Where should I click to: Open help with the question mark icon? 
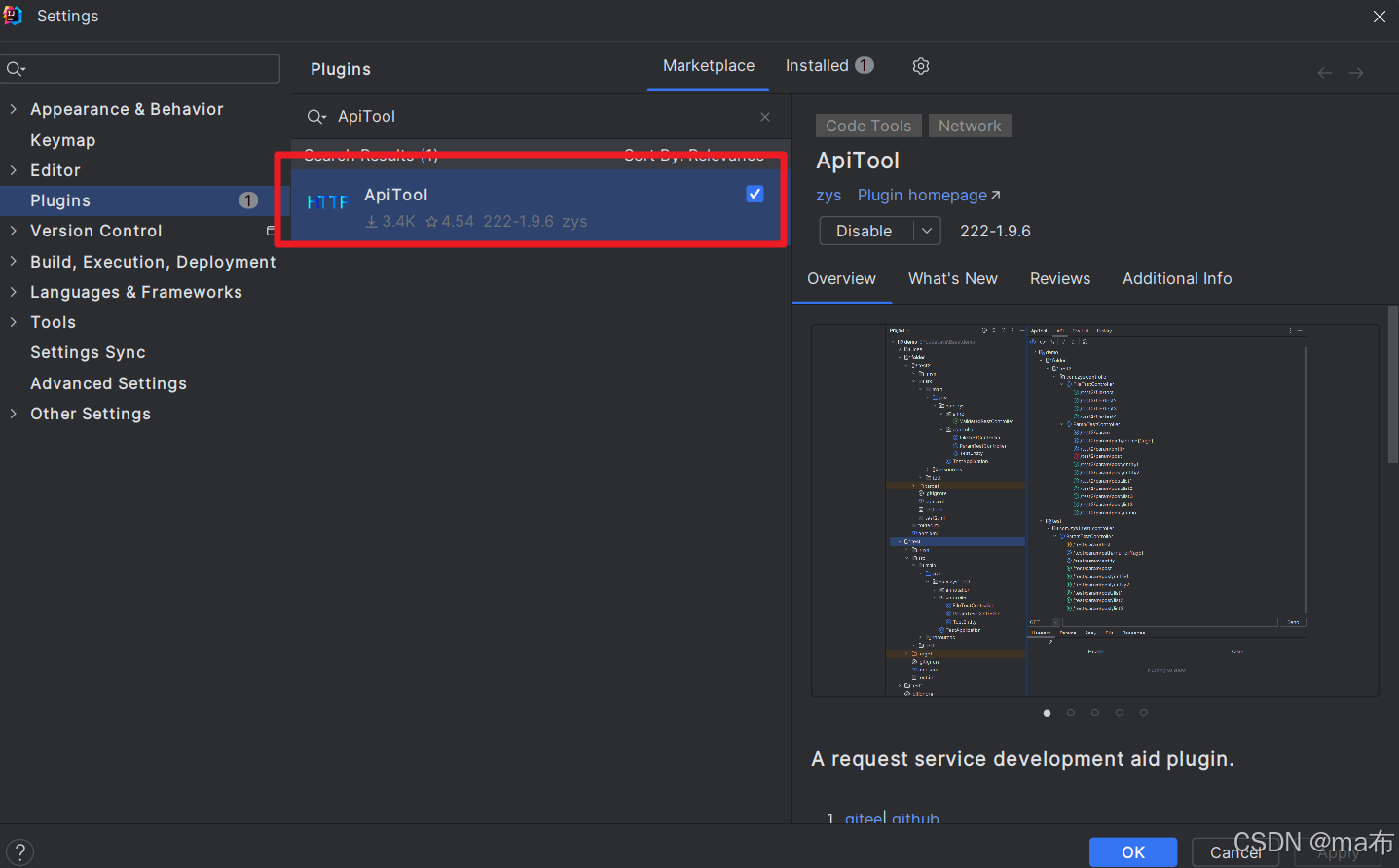19,852
